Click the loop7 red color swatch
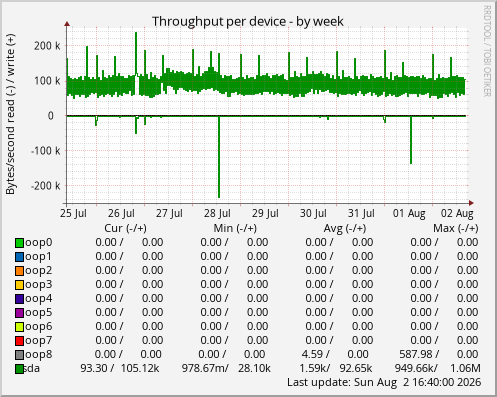Image resolution: width=497 pixels, height=397 pixels. [x=19, y=341]
